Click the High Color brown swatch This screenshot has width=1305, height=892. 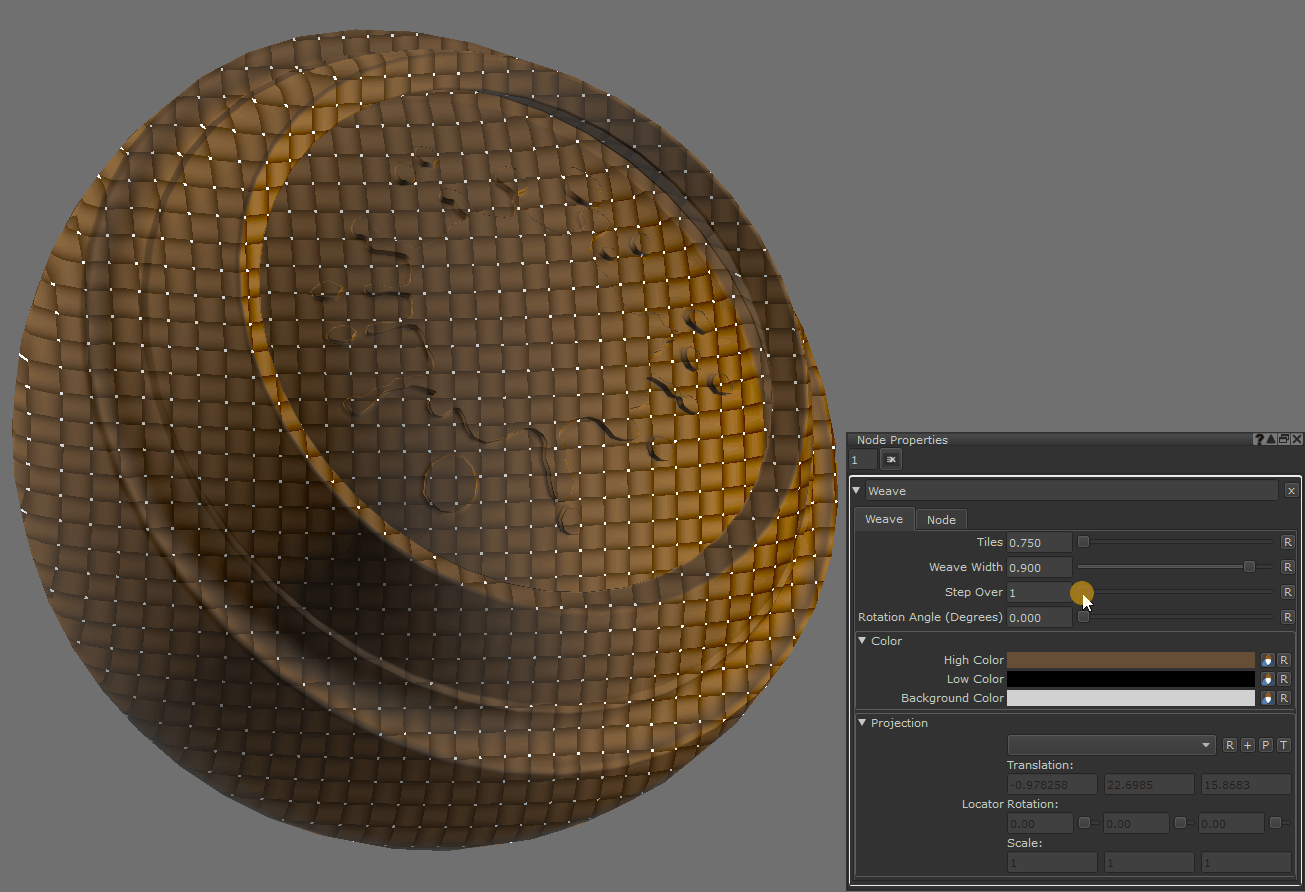(x=1130, y=660)
